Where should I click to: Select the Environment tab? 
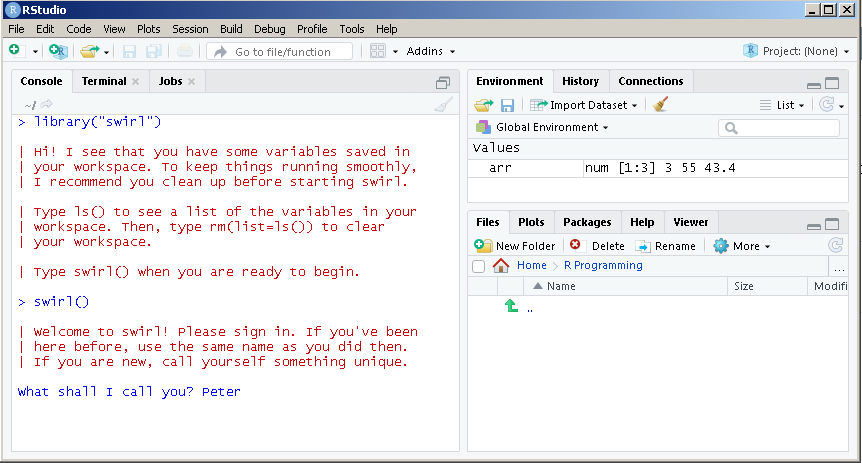[x=510, y=81]
